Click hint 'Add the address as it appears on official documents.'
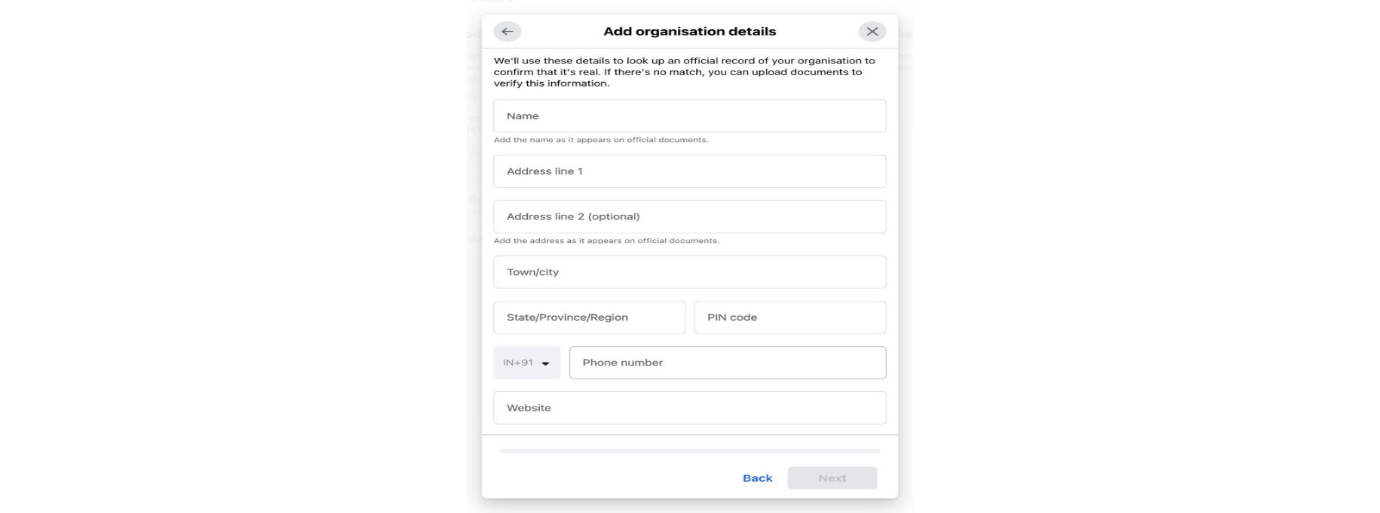This screenshot has width=1380, height=513. click(x=606, y=241)
